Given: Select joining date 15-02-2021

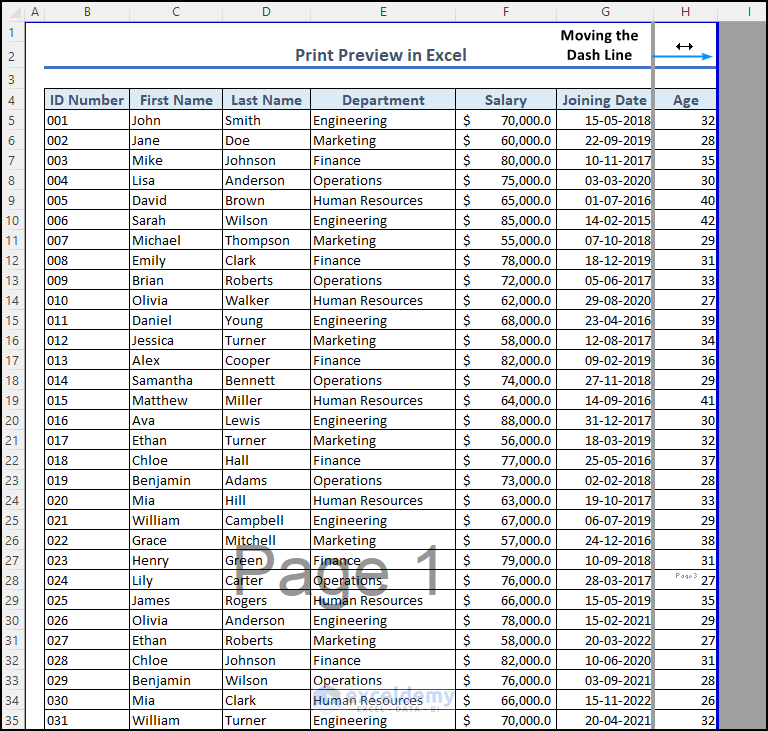Looking at the screenshot, I should point(604,621).
